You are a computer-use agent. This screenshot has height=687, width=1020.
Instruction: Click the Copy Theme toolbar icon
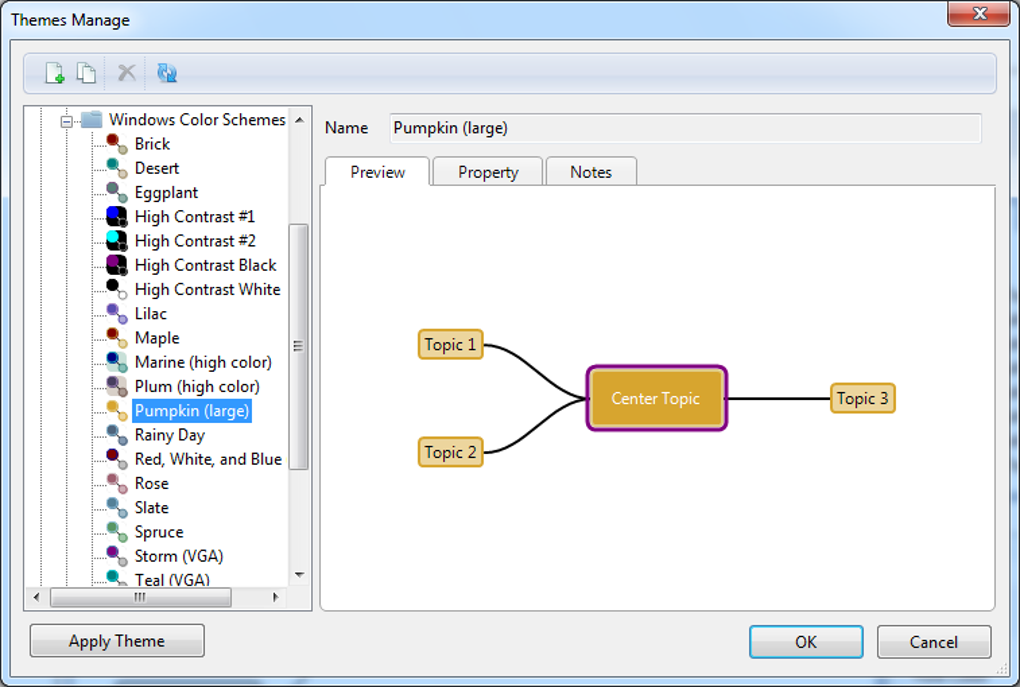tap(87, 73)
